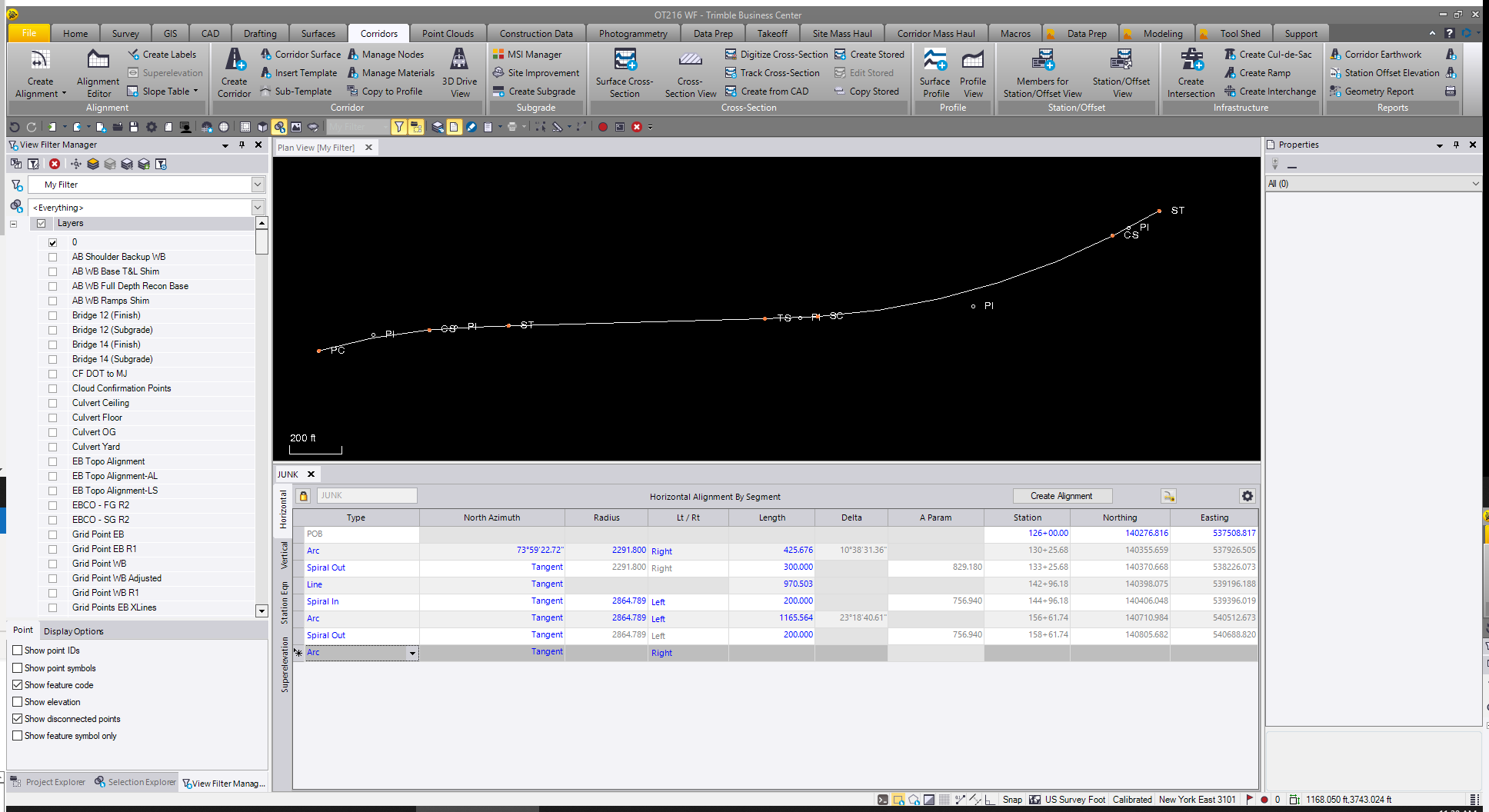Open segment Type dropdown for Arc row
The width and height of the screenshot is (1489, 812).
click(412, 654)
